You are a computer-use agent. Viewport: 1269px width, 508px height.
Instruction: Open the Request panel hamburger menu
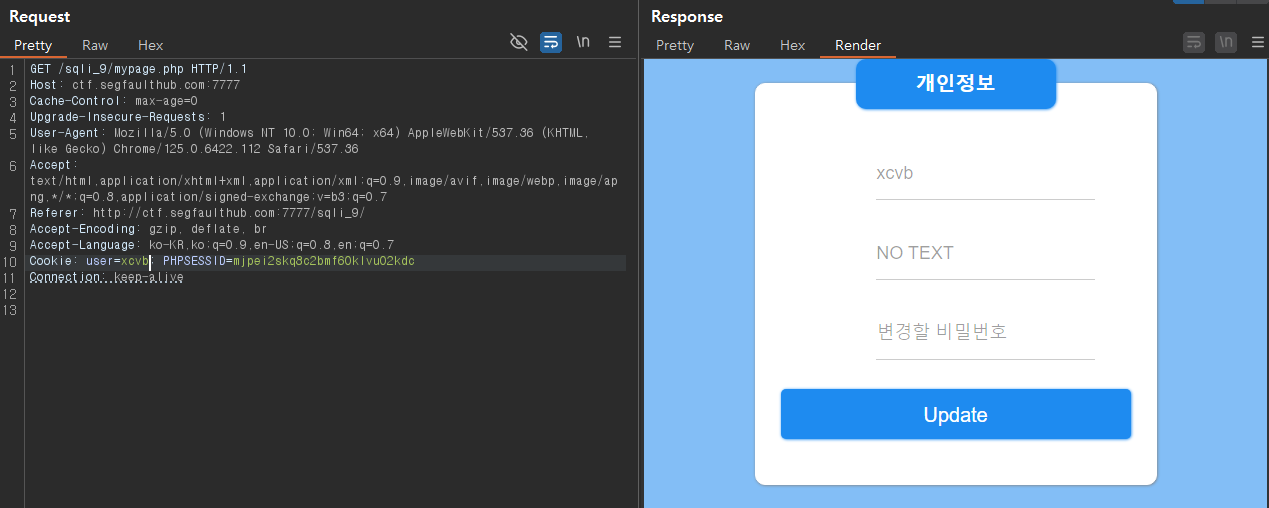point(615,42)
